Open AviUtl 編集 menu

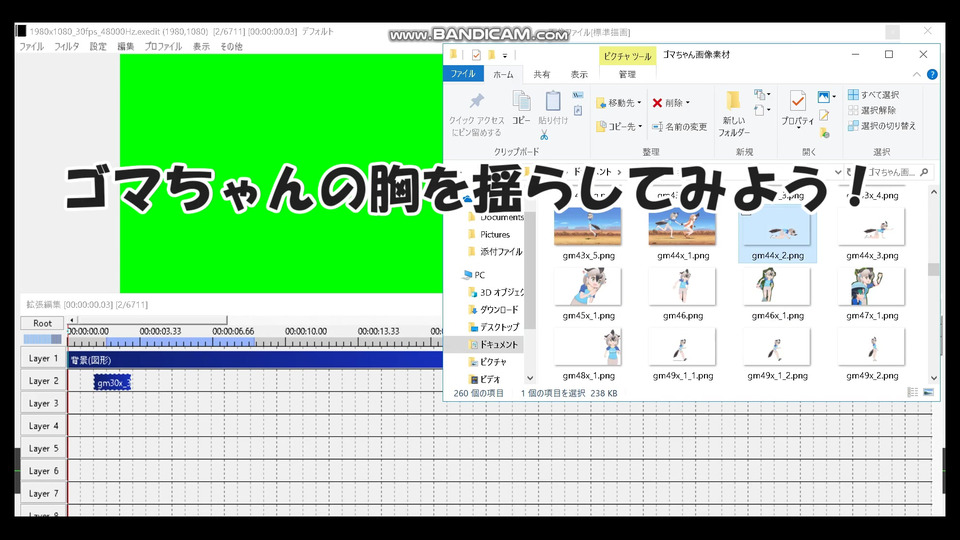point(126,47)
